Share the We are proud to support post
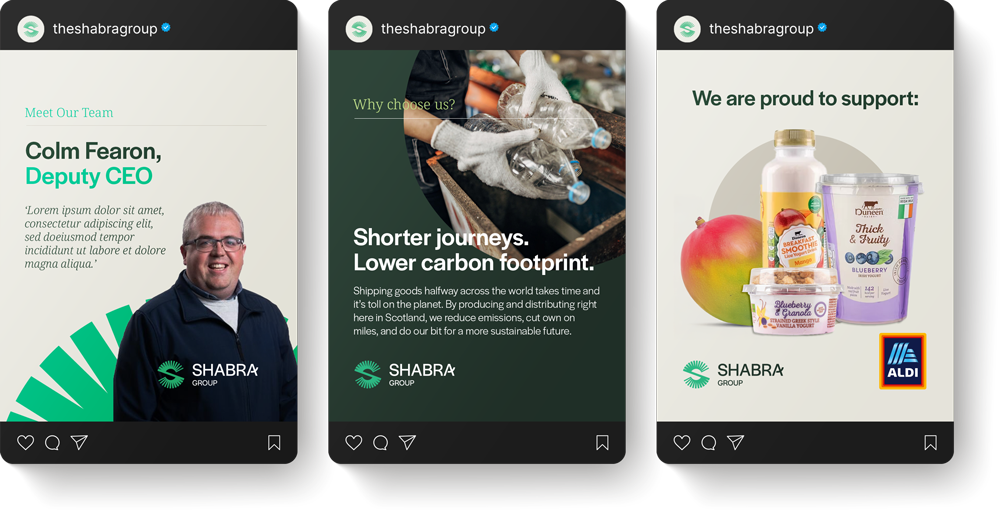 [735, 442]
